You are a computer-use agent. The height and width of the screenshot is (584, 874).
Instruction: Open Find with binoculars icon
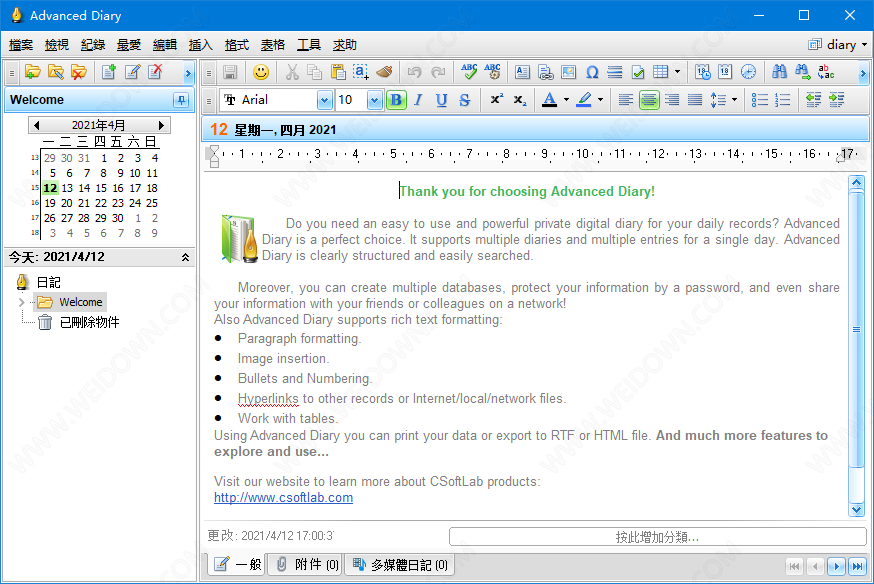(x=779, y=72)
